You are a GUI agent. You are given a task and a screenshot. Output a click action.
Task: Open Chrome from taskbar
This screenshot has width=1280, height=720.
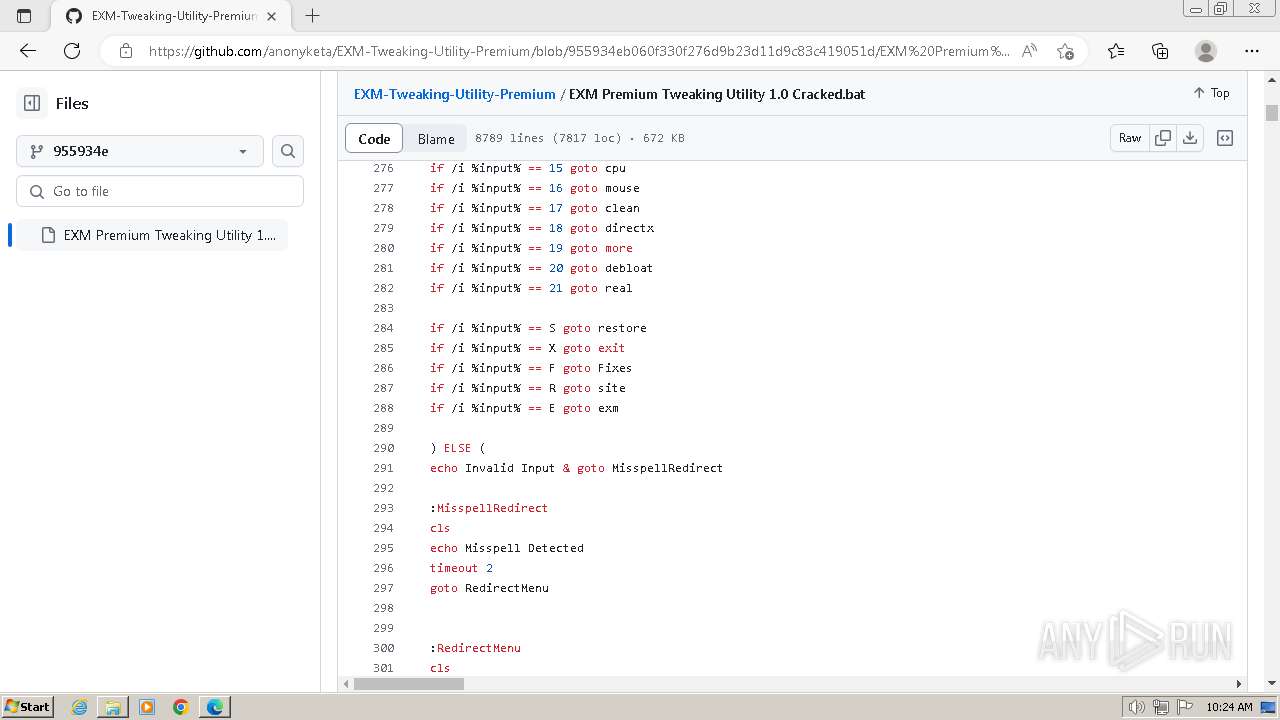181,707
